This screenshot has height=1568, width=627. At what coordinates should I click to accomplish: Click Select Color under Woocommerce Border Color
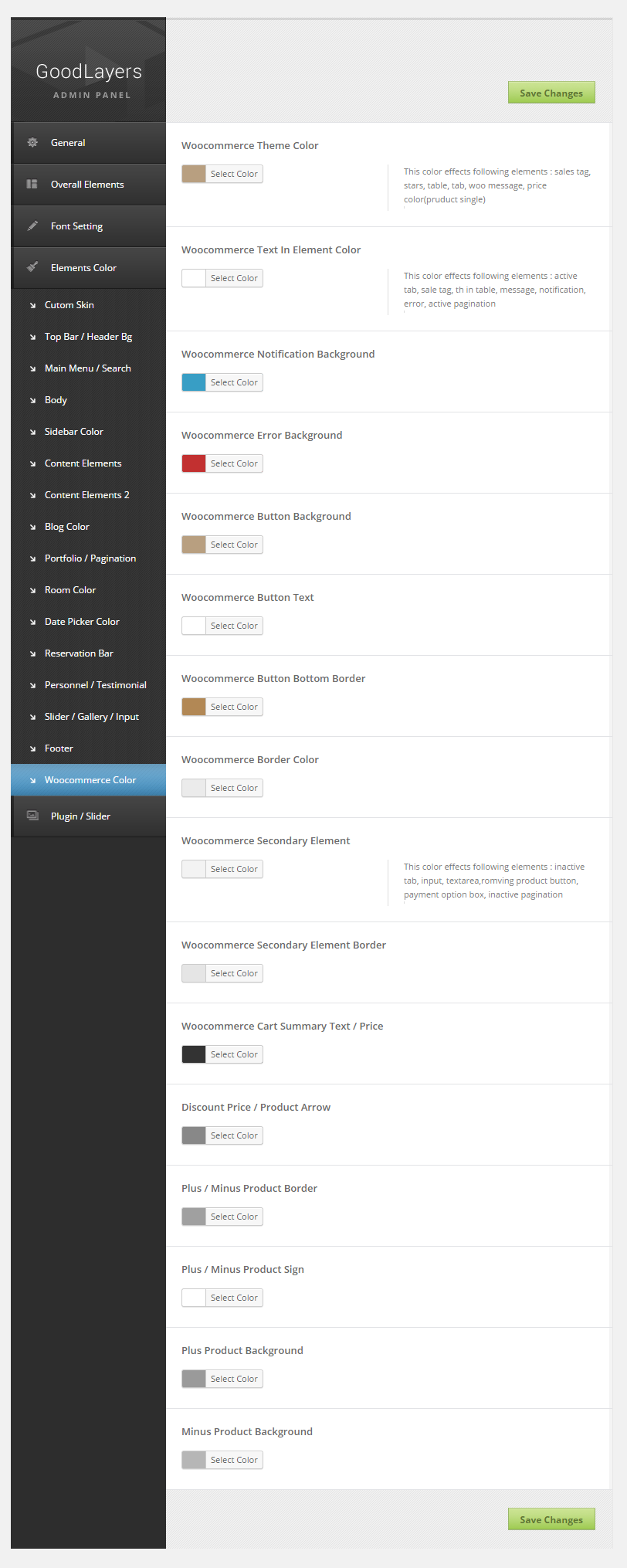[234, 788]
